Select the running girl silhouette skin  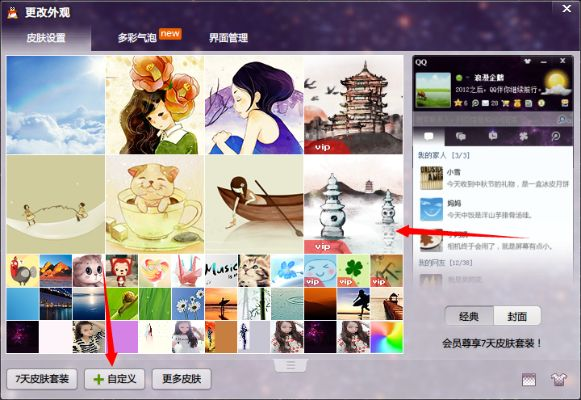tap(353, 304)
